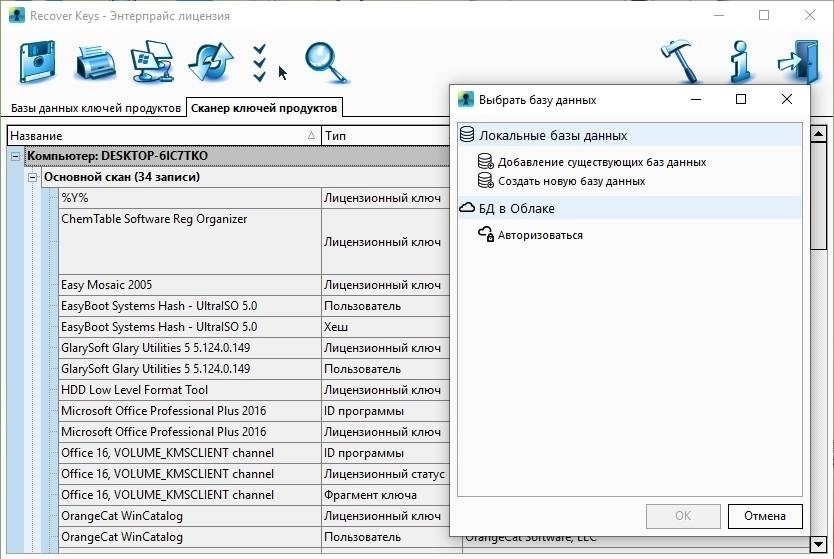Screen dimensions: 834x559
Task: Click the vertical scrollbar thumb
Action: [819, 195]
